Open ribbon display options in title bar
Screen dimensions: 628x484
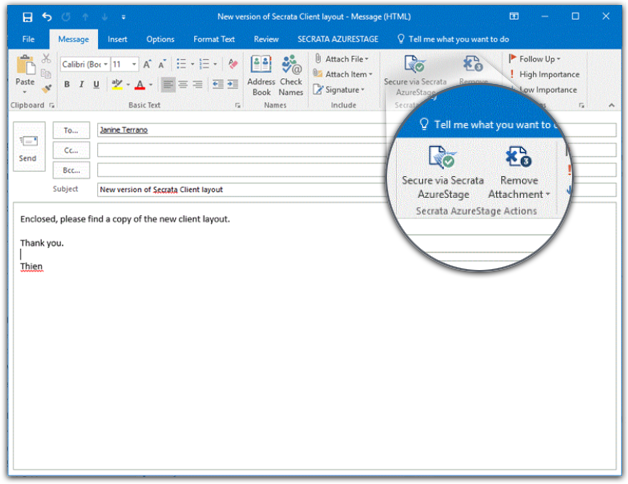(514, 16)
